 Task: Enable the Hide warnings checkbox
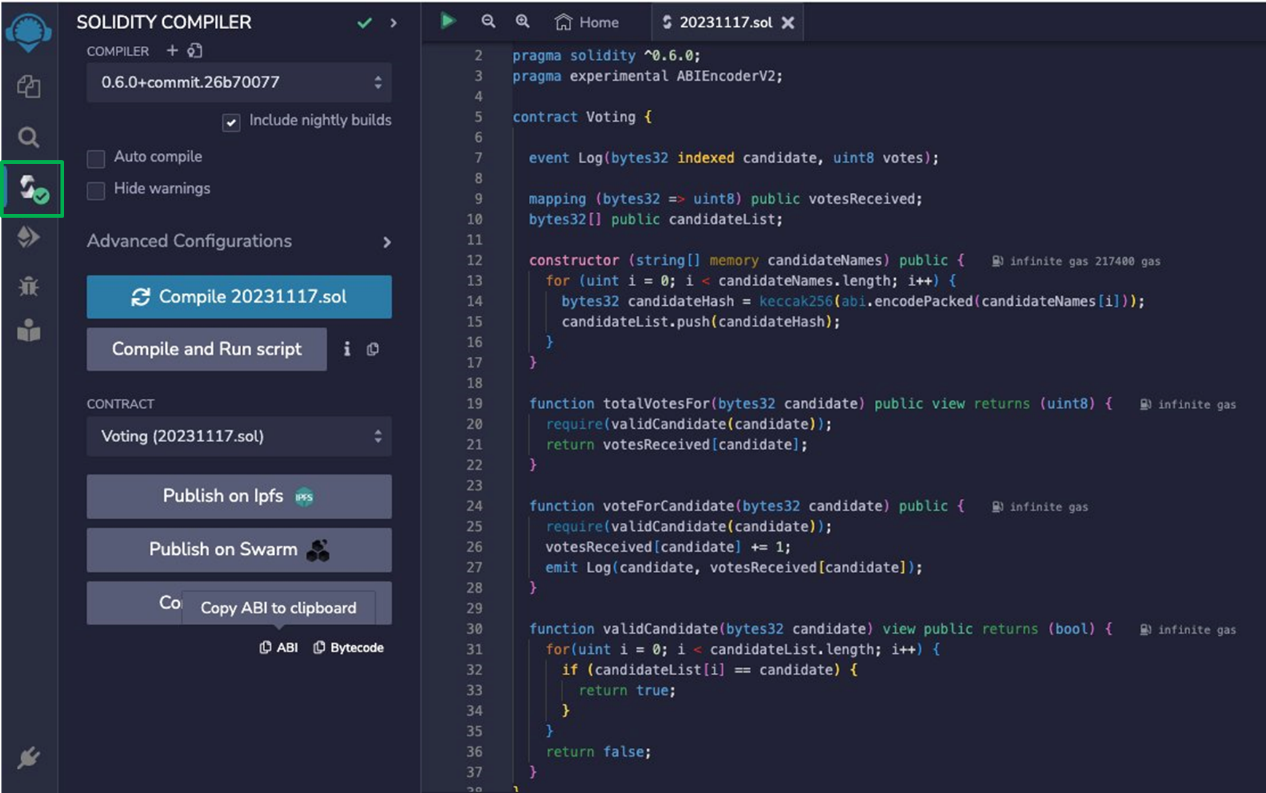tap(96, 190)
